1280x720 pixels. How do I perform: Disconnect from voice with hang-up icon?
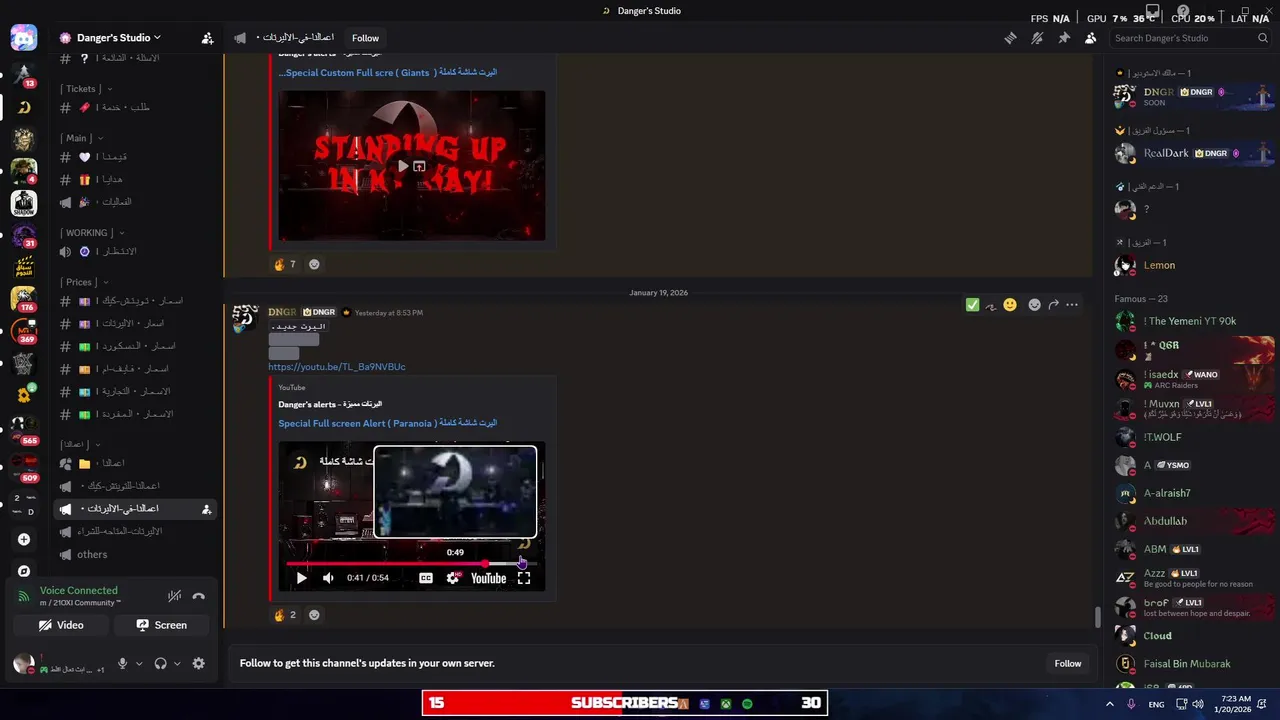(x=199, y=596)
